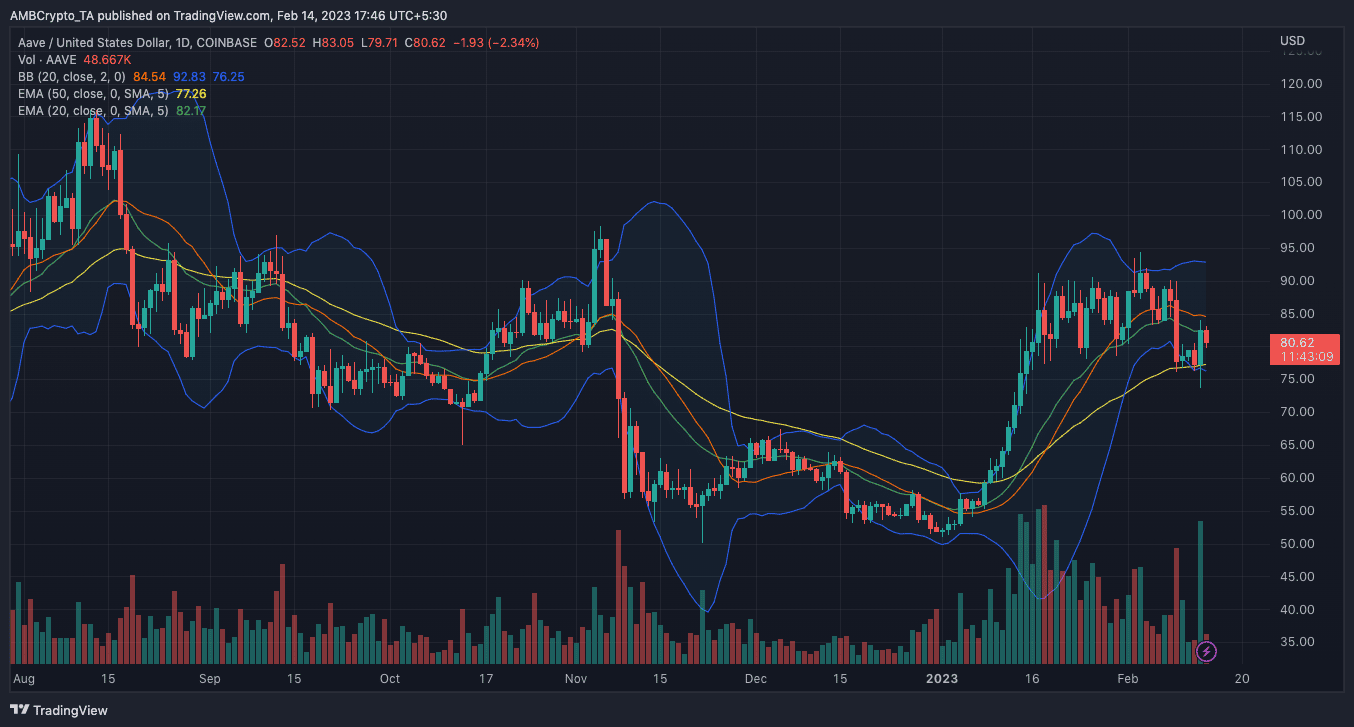Click the low price value L79.71
The height and width of the screenshot is (727, 1354).
click(381, 43)
